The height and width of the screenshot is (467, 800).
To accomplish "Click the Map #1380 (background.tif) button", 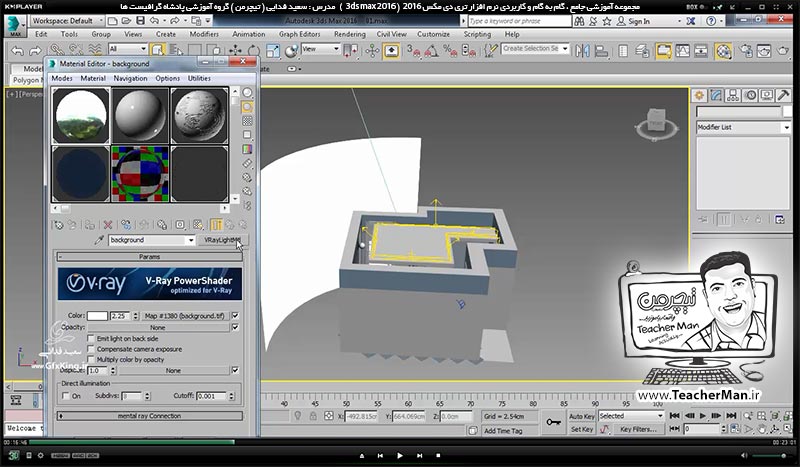I will (184, 316).
